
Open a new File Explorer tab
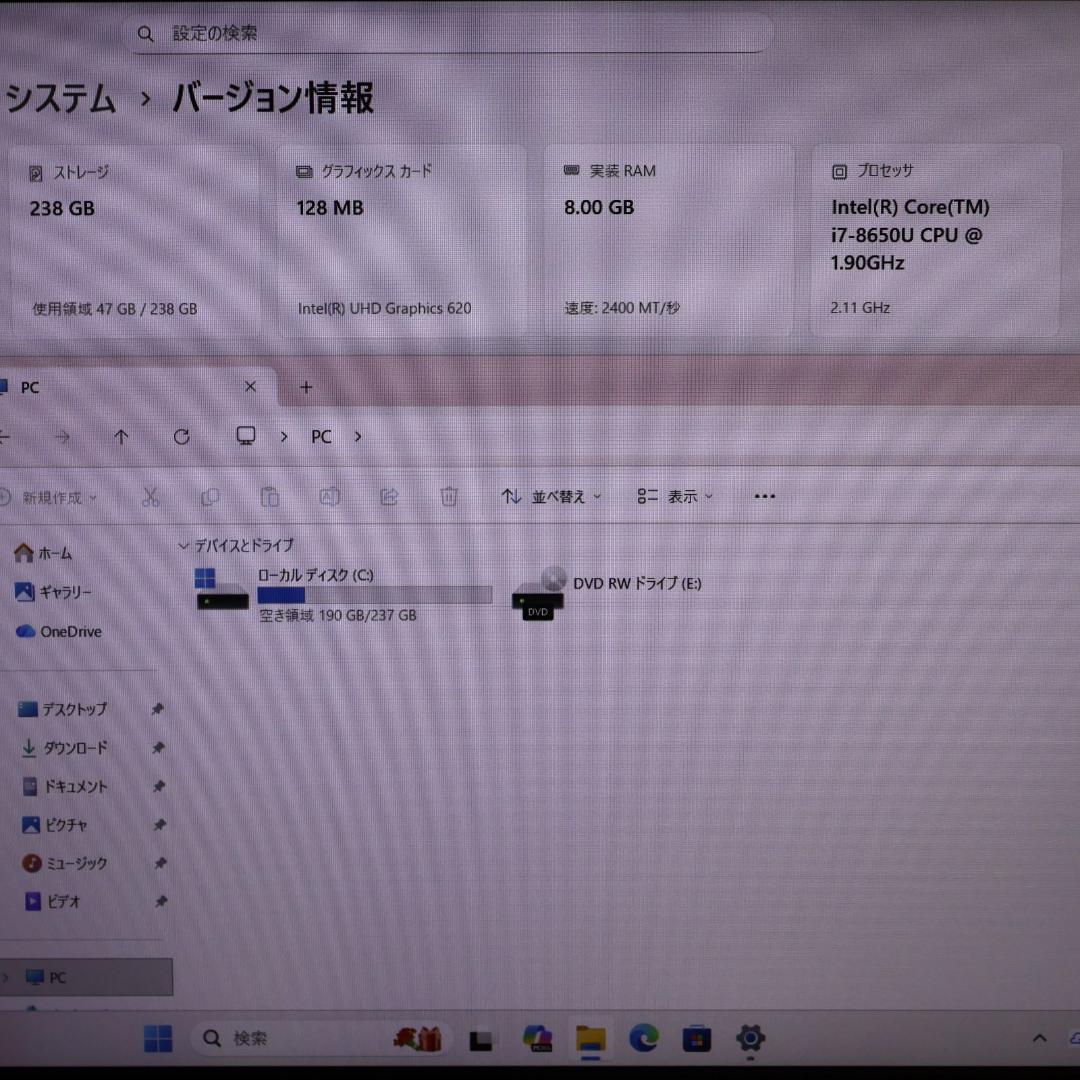pos(306,387)
